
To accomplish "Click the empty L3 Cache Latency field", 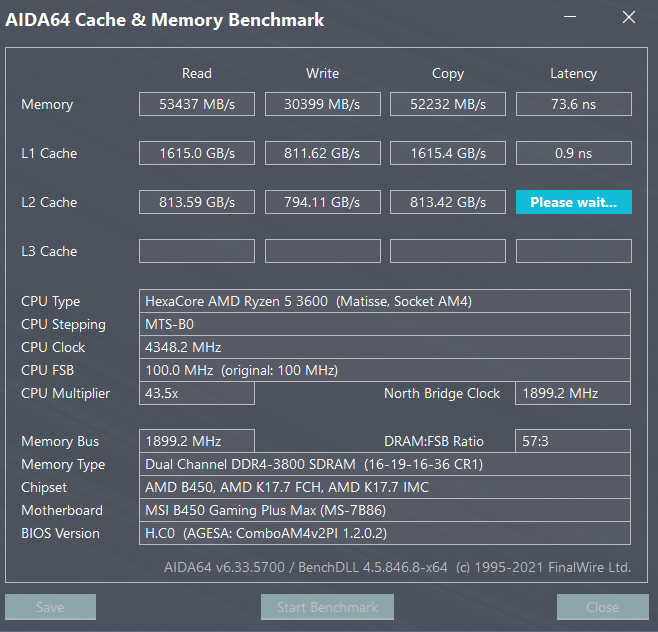I will click(574, 251).
